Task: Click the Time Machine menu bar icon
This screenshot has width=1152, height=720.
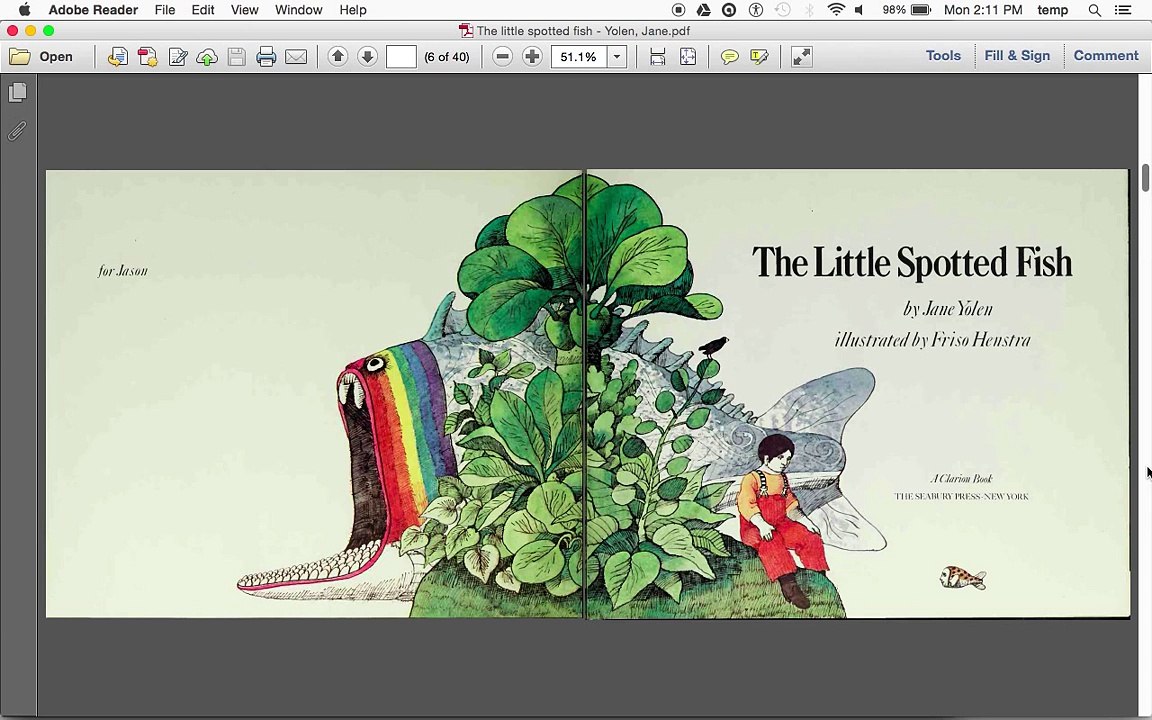Action: (782, 10)
